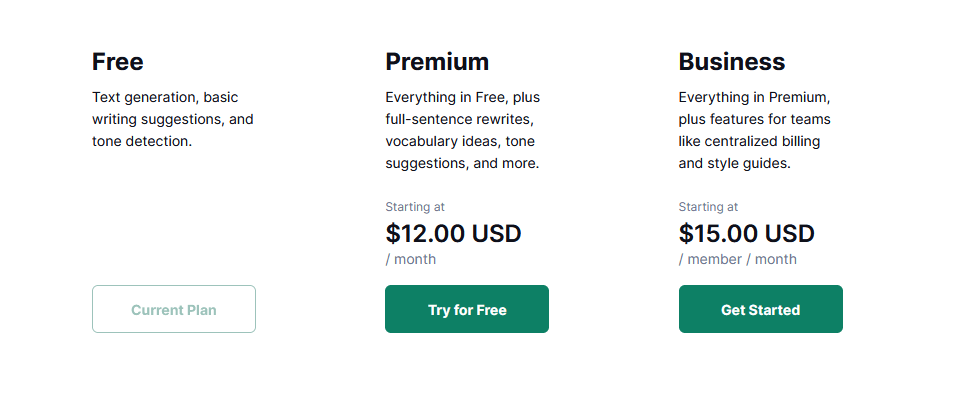Image resolution: width=957 pixels, height=394 pixels.
Task: Click the "/ member / month" billing label
Action: [738, 259]
